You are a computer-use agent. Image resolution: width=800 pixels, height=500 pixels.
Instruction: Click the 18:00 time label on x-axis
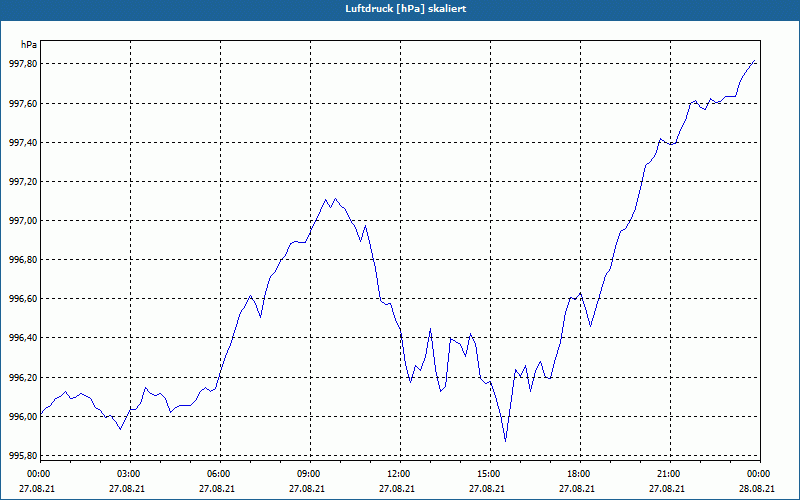[x=578, y=474]
